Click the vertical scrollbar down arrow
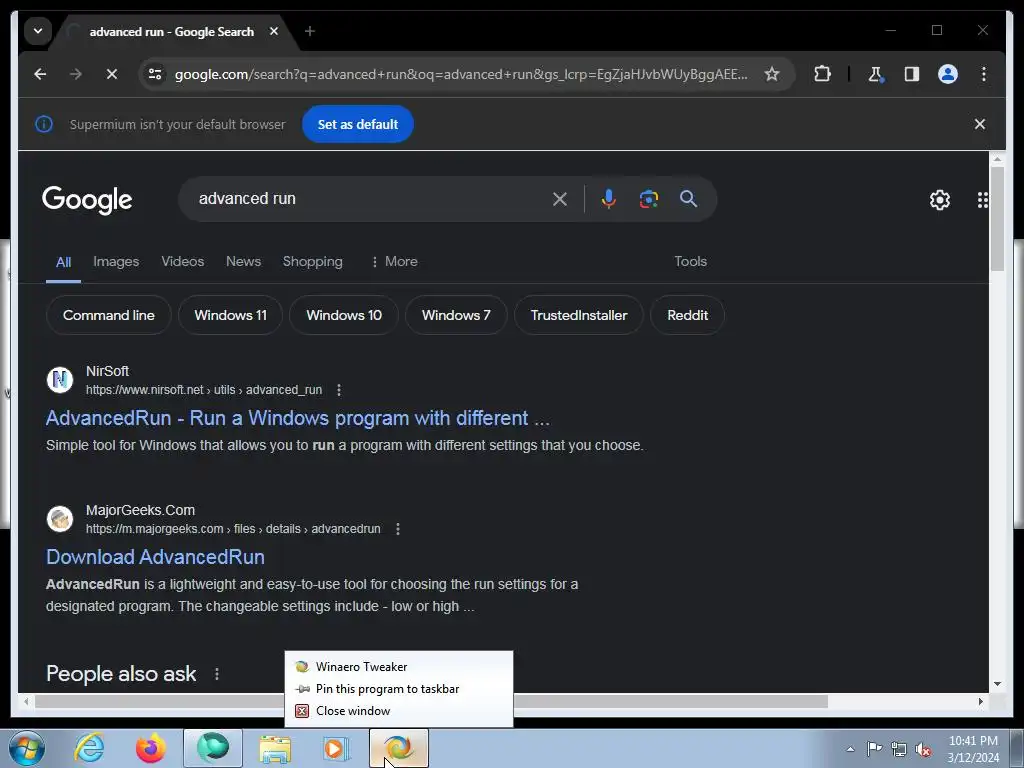 click(997, 684)
